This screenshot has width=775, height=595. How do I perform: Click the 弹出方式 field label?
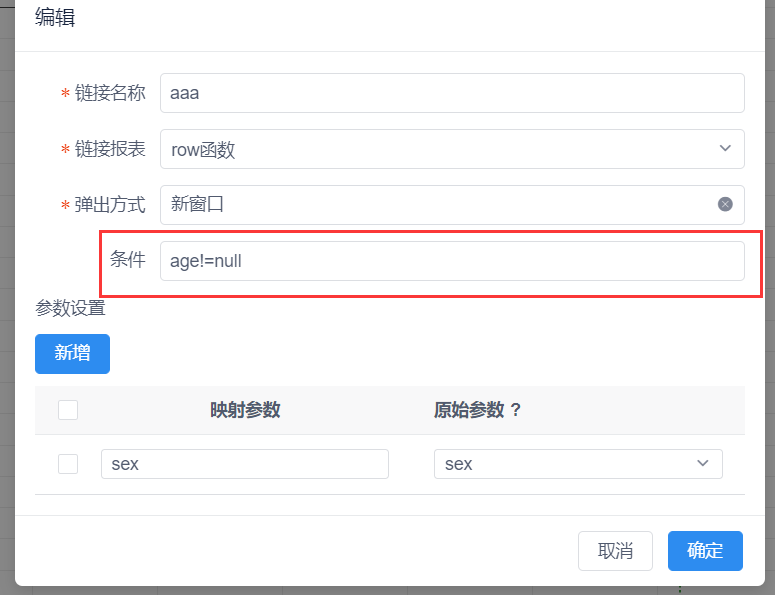[x=110, y=205]
